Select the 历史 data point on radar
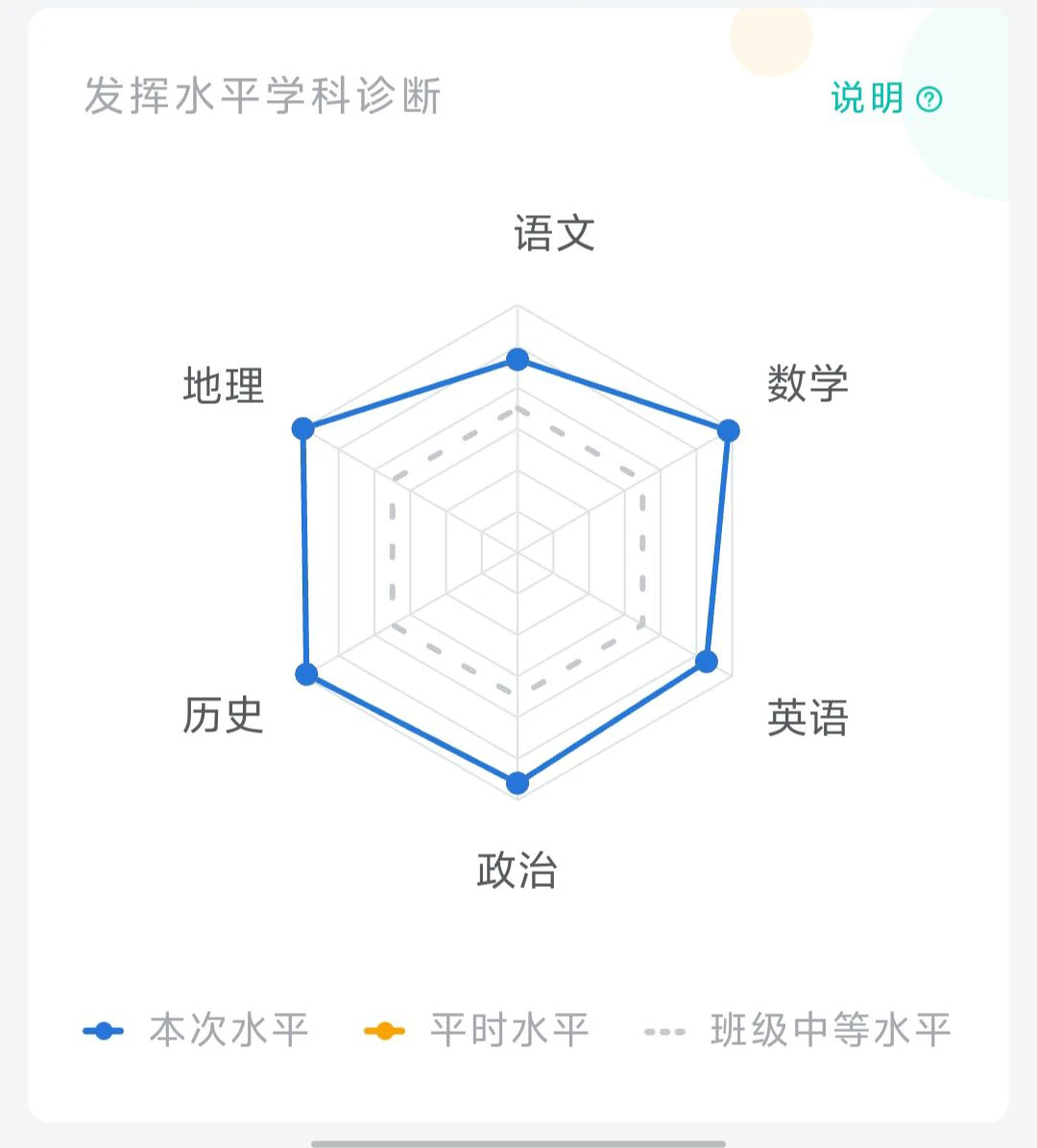The image size is (1037, 1148). tap(306, 674)
